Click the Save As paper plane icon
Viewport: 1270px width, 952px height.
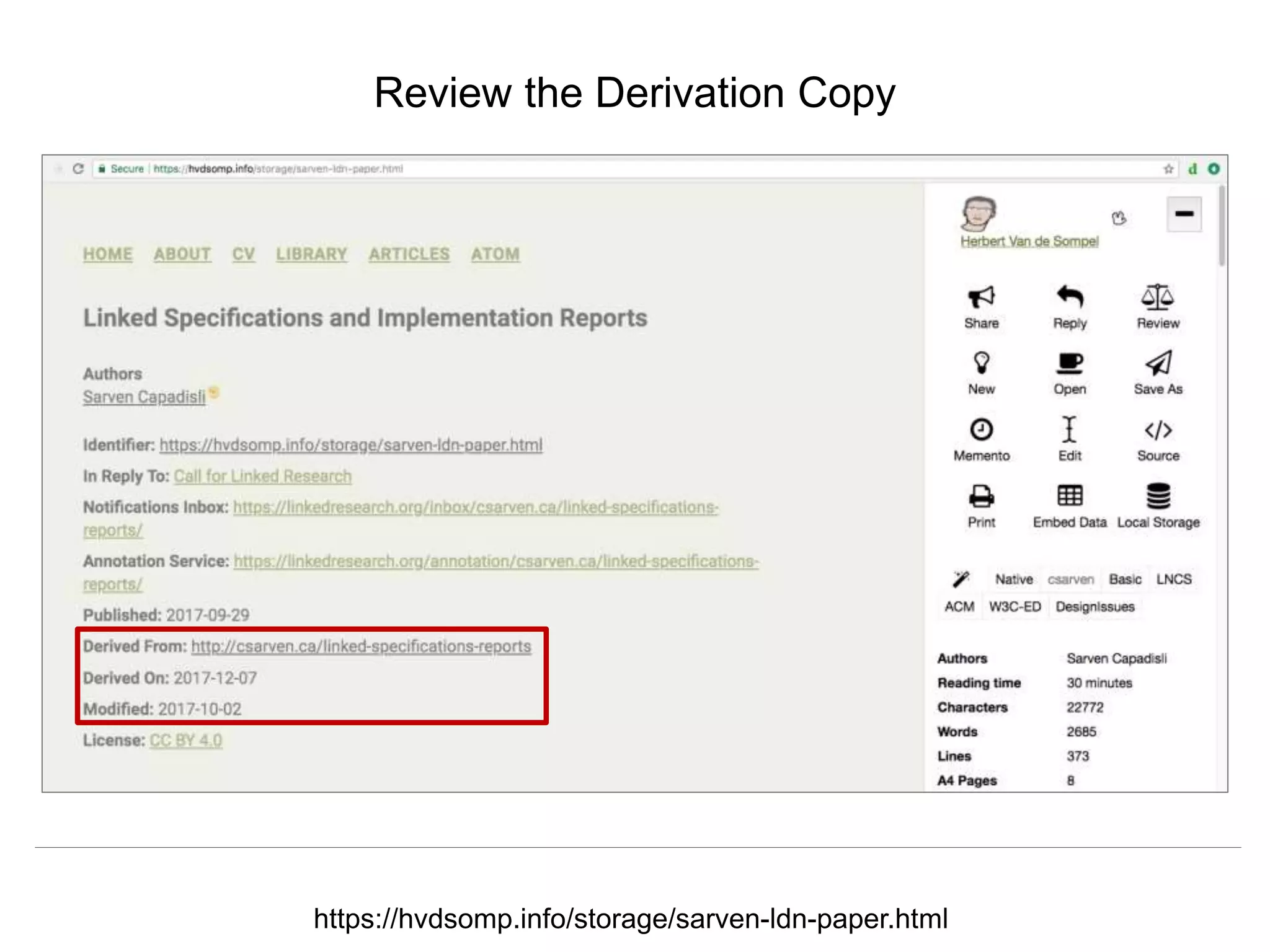point(1158,363)
